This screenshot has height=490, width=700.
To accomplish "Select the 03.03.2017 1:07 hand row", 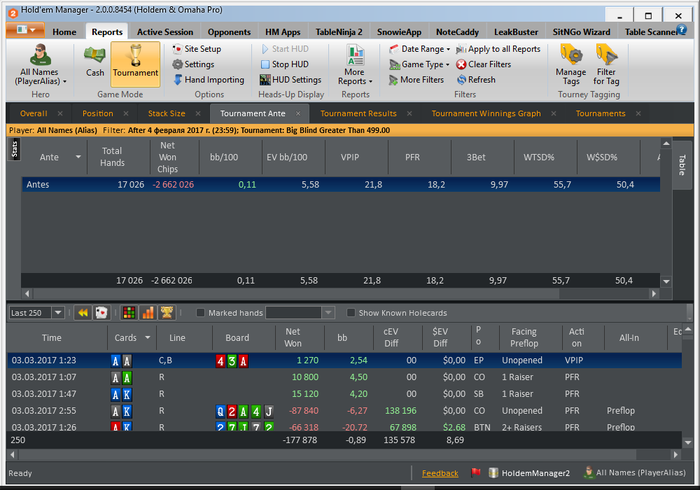I will click(x=344, y=377).
